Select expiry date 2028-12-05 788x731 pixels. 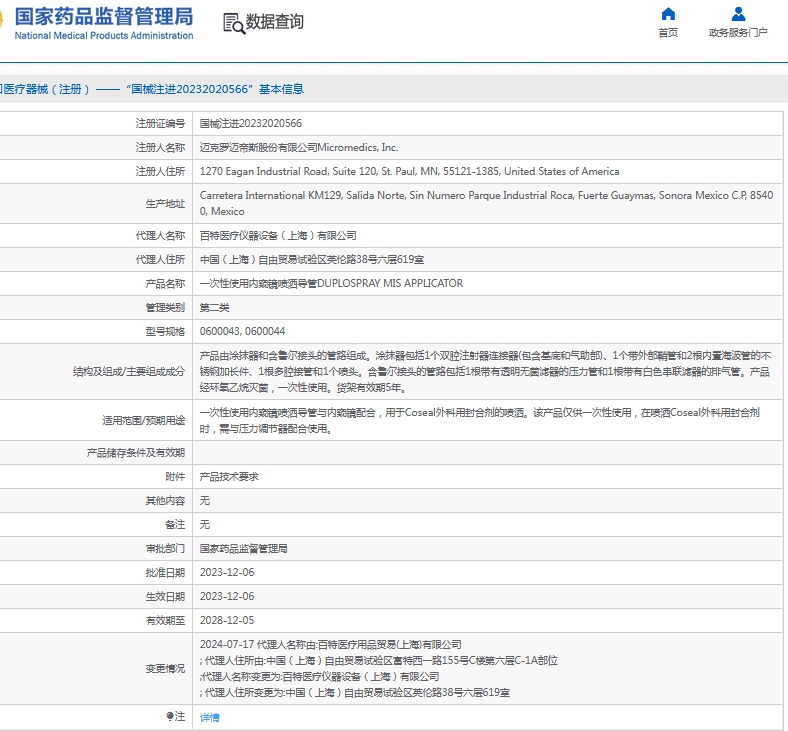tap(227, 620)
